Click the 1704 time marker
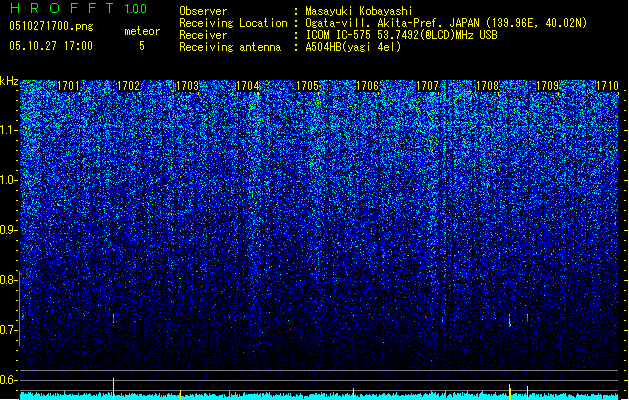Viewport: 629px width, 400px height. pyautogui.click(x=248, y=86)
